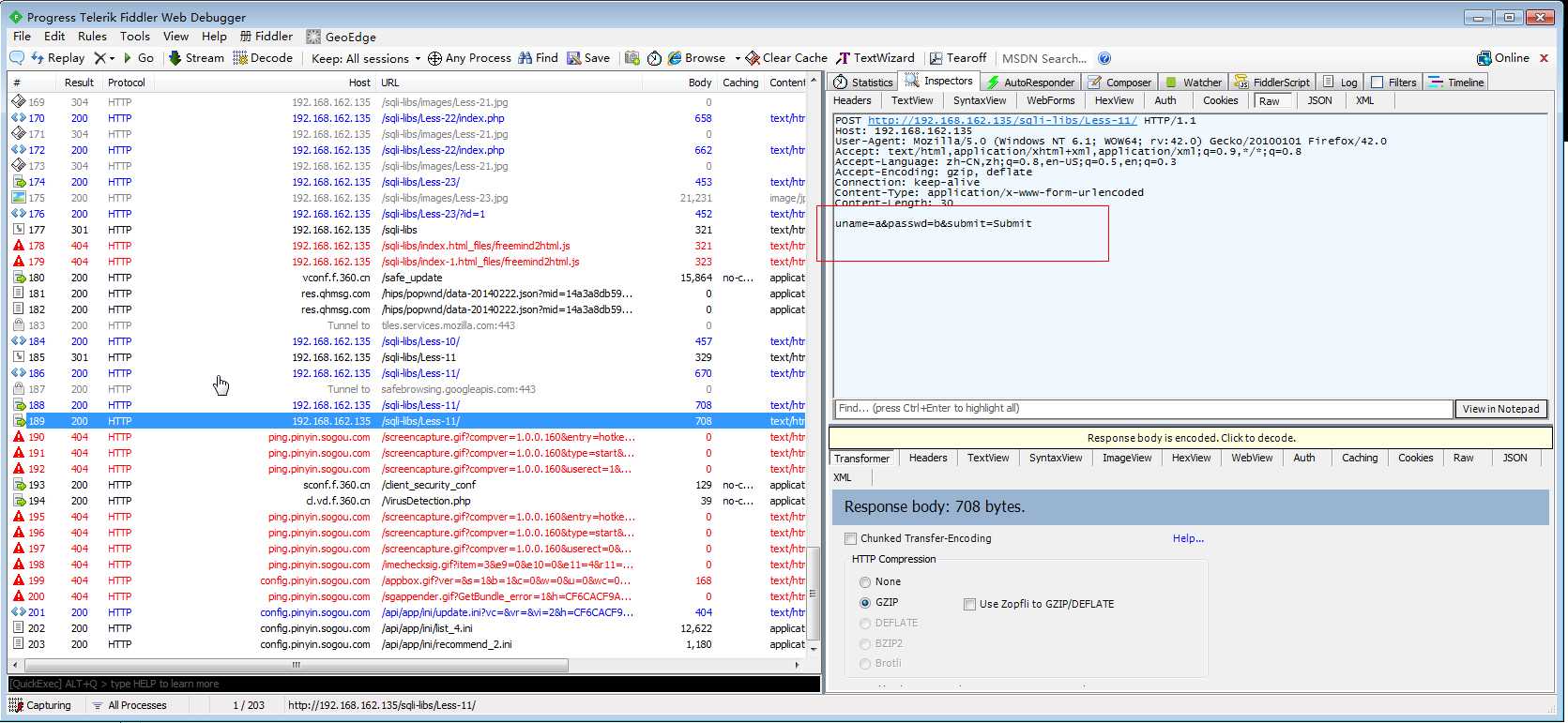
Task: Tearoff the inspectors panel
Action: (x=958, y=58)
